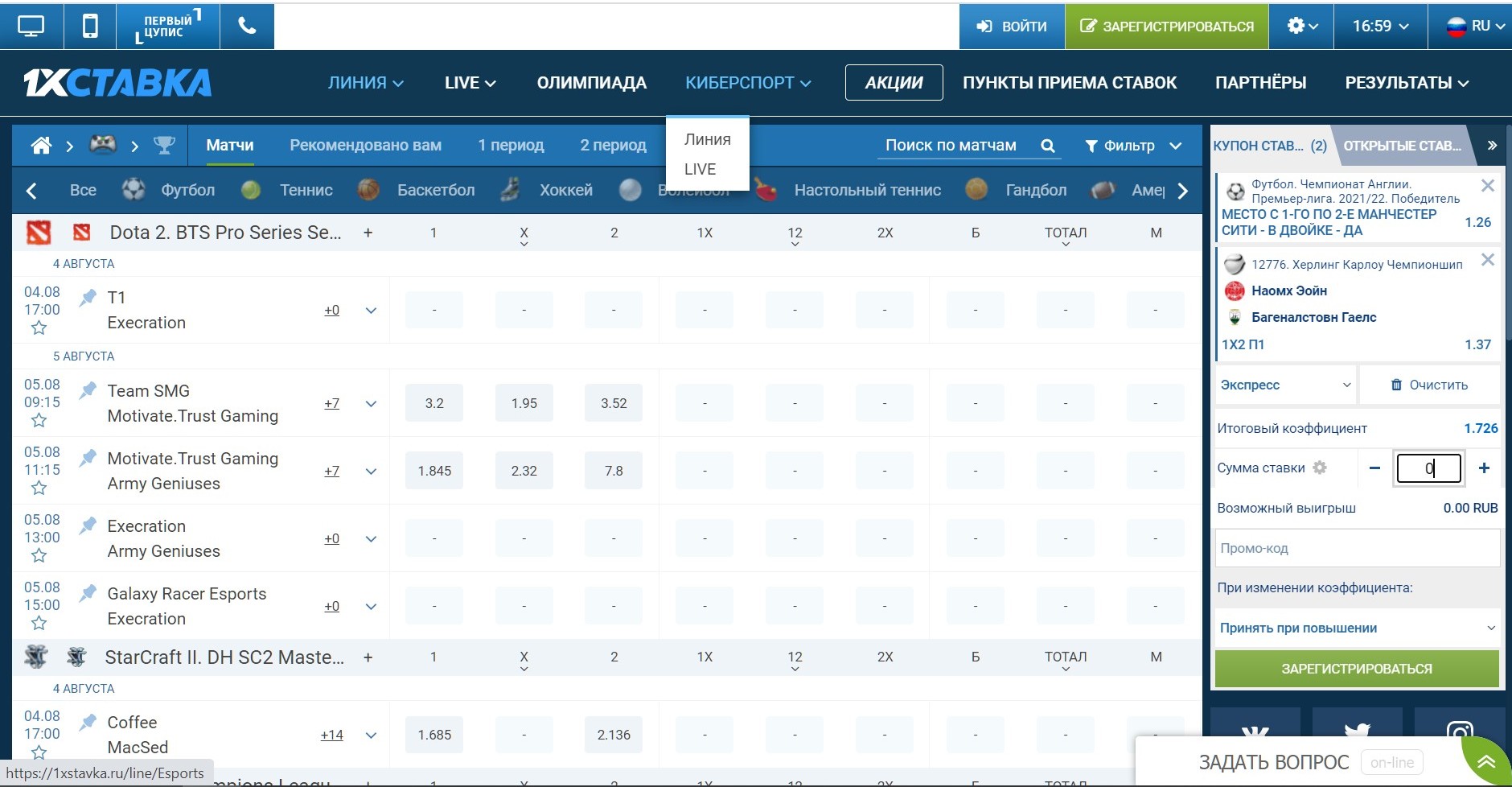Collapse the coupon panel double arrow
This screenshot has width=1512, height=787.
1492,146
